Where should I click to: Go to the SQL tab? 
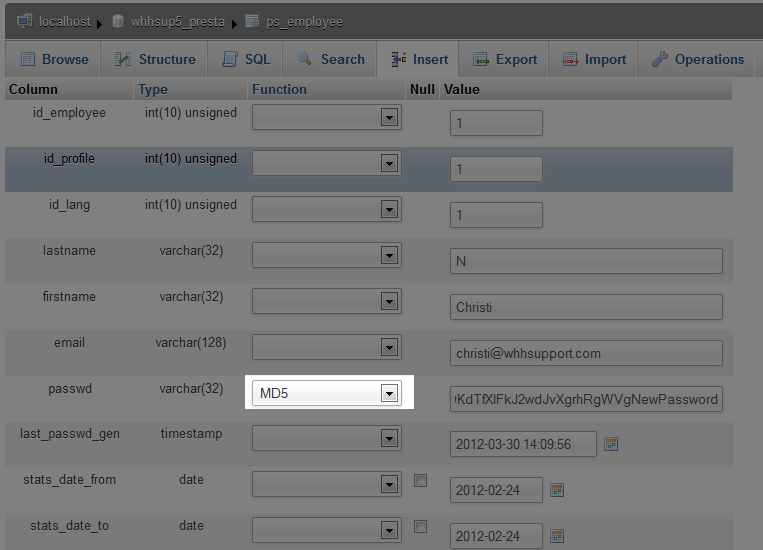click(x=246, y=60)
